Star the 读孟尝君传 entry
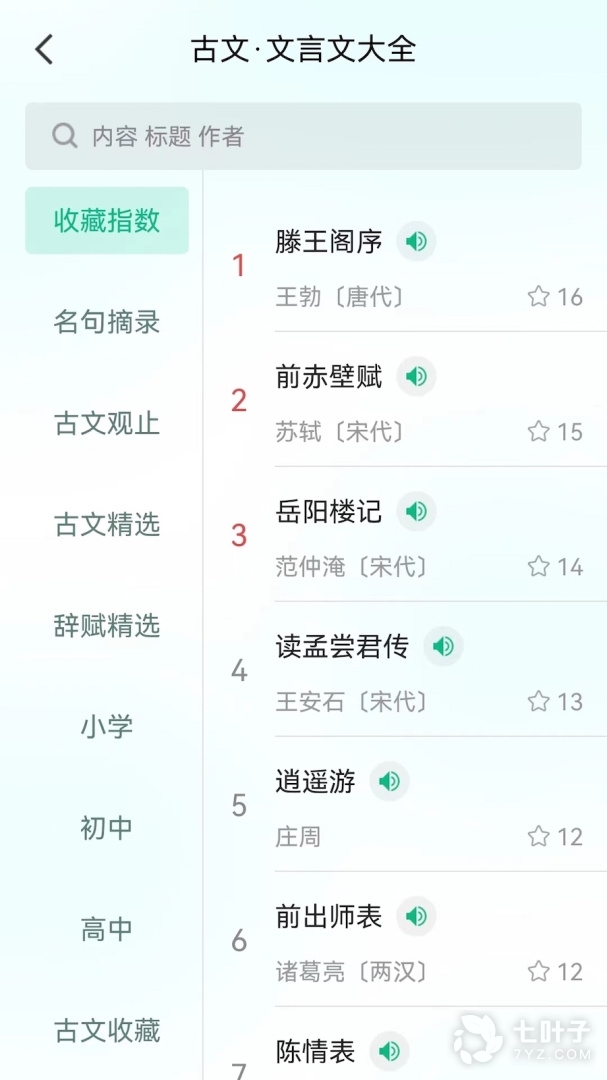Image resolution: width=607 pixels, height=1080 pixels. coord(539,702)
